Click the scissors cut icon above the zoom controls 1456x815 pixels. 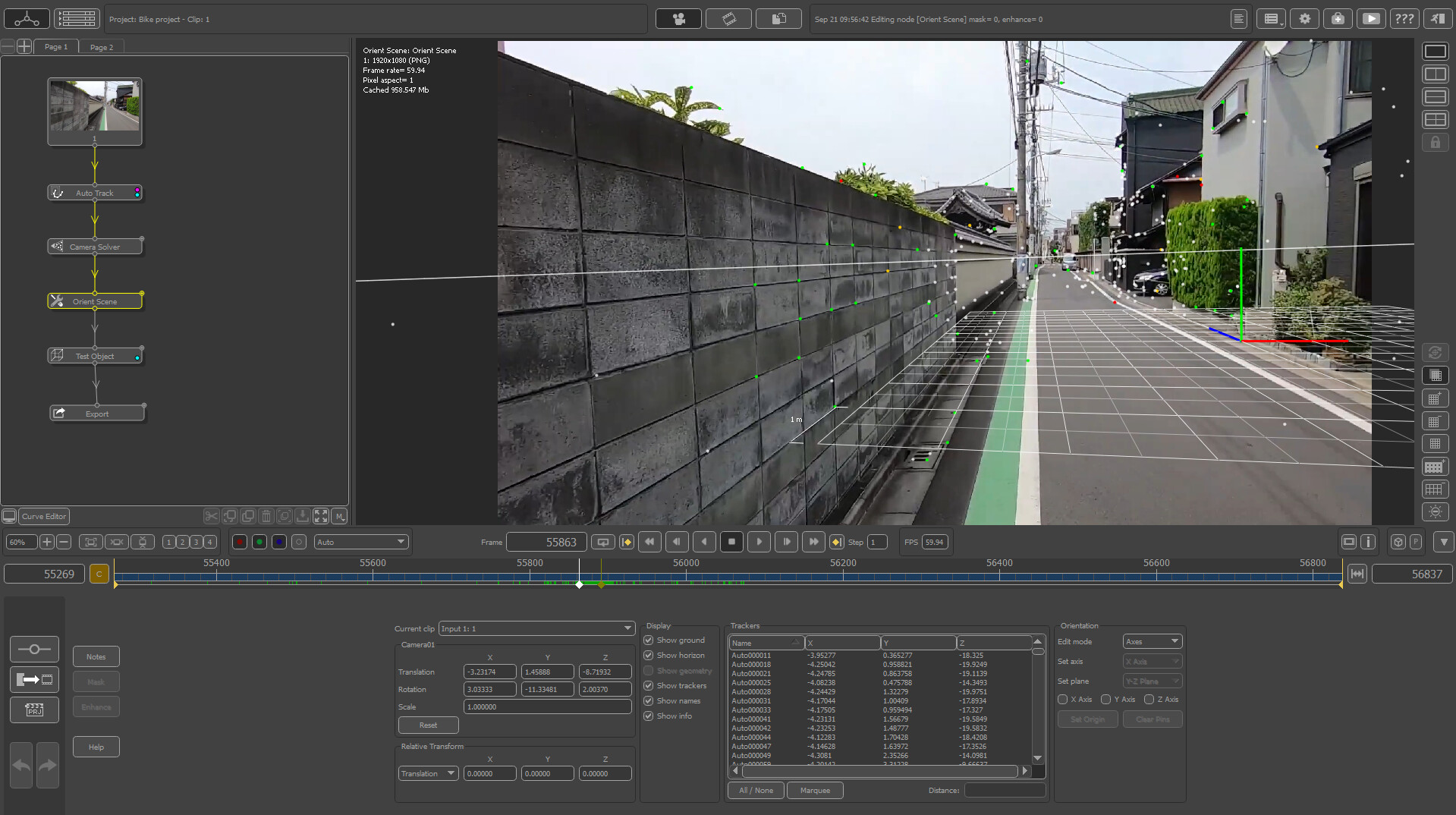pyautogui.click(x=211, y=516)
